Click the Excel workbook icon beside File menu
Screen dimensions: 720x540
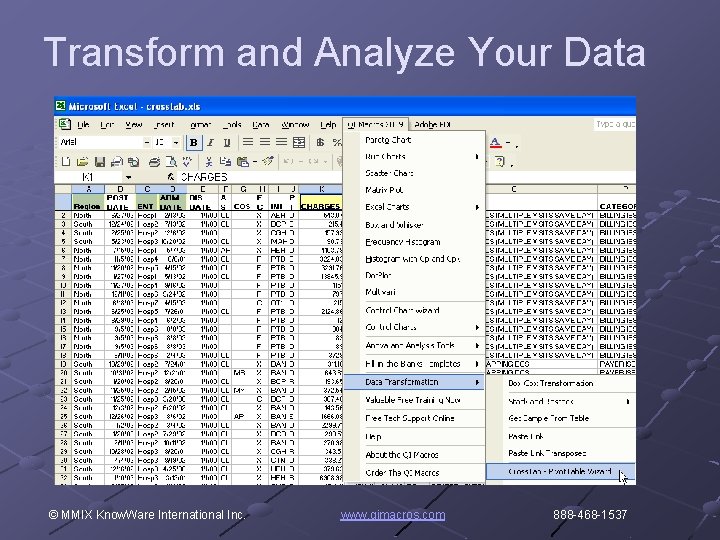pos(64,124)
